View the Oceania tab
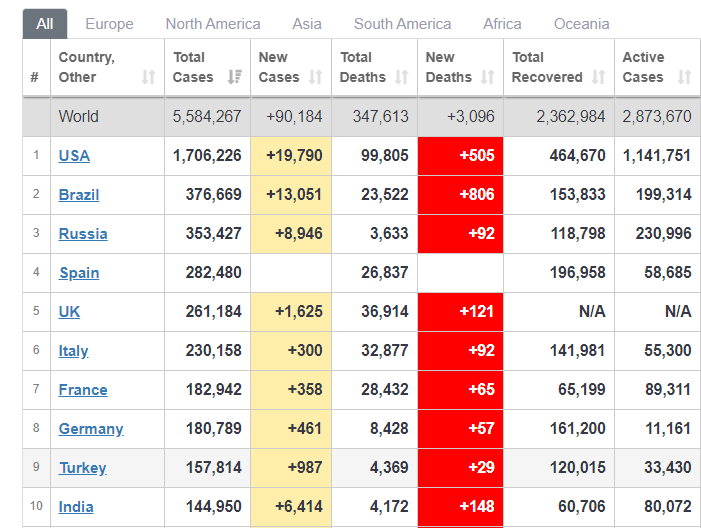The image size is (701, 528). (x=581, y=24)
